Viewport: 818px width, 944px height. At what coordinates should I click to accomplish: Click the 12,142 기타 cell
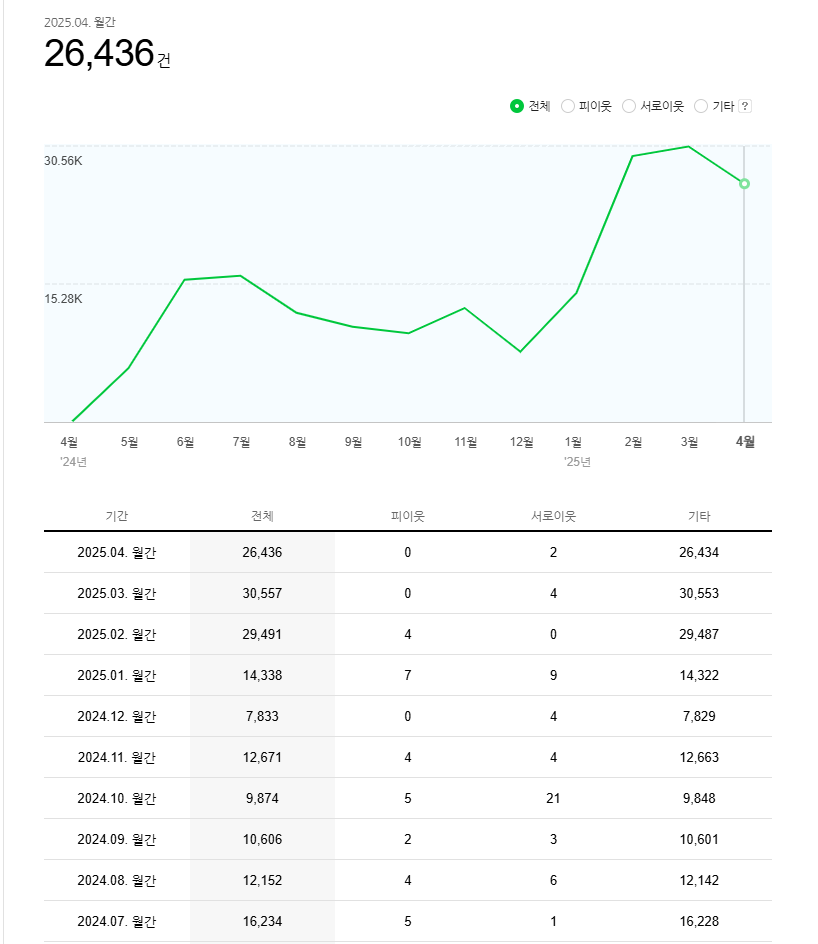(699, 880)
